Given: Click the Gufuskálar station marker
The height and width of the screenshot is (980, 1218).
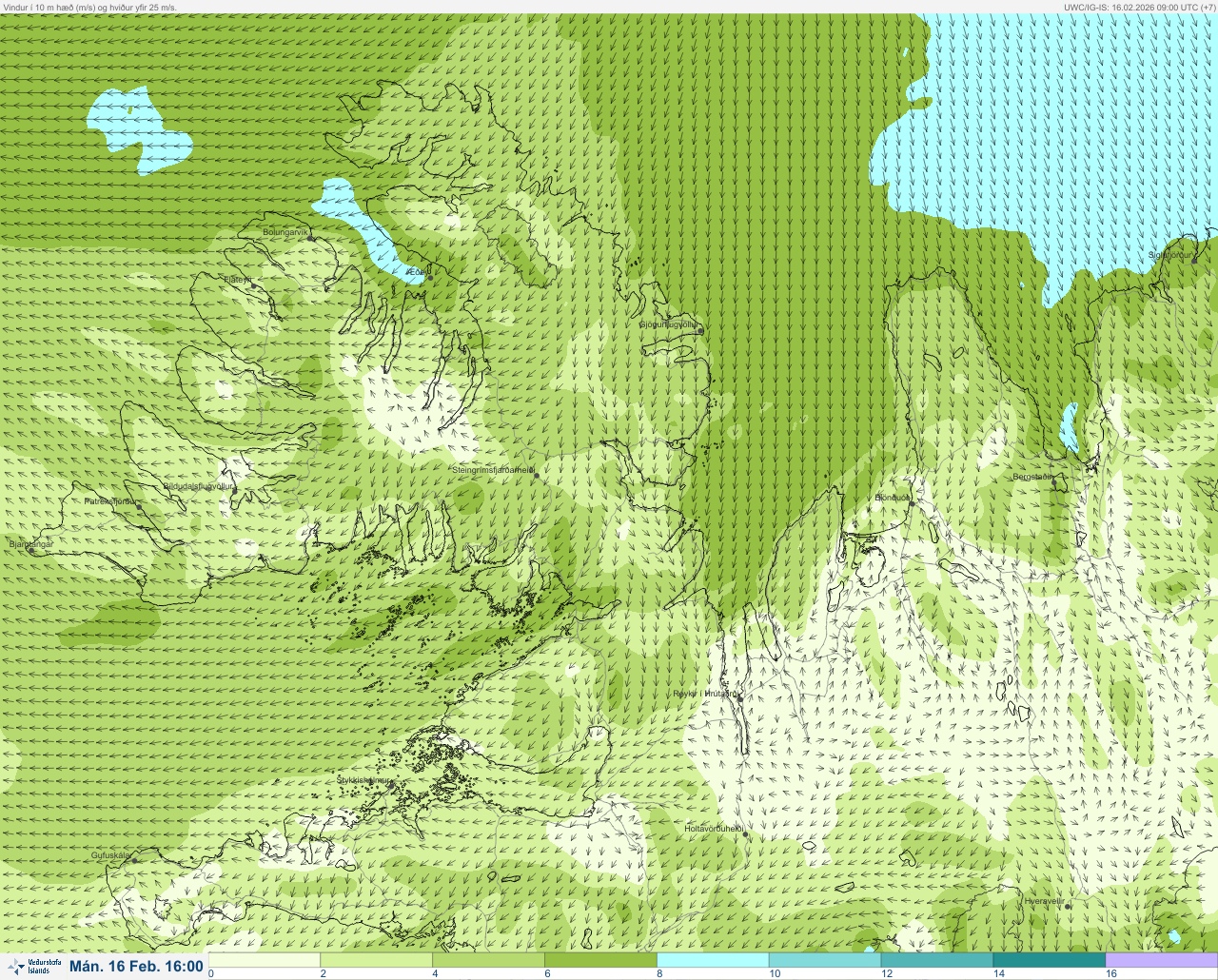Looking at the screenshot, I should coord(134,860).
